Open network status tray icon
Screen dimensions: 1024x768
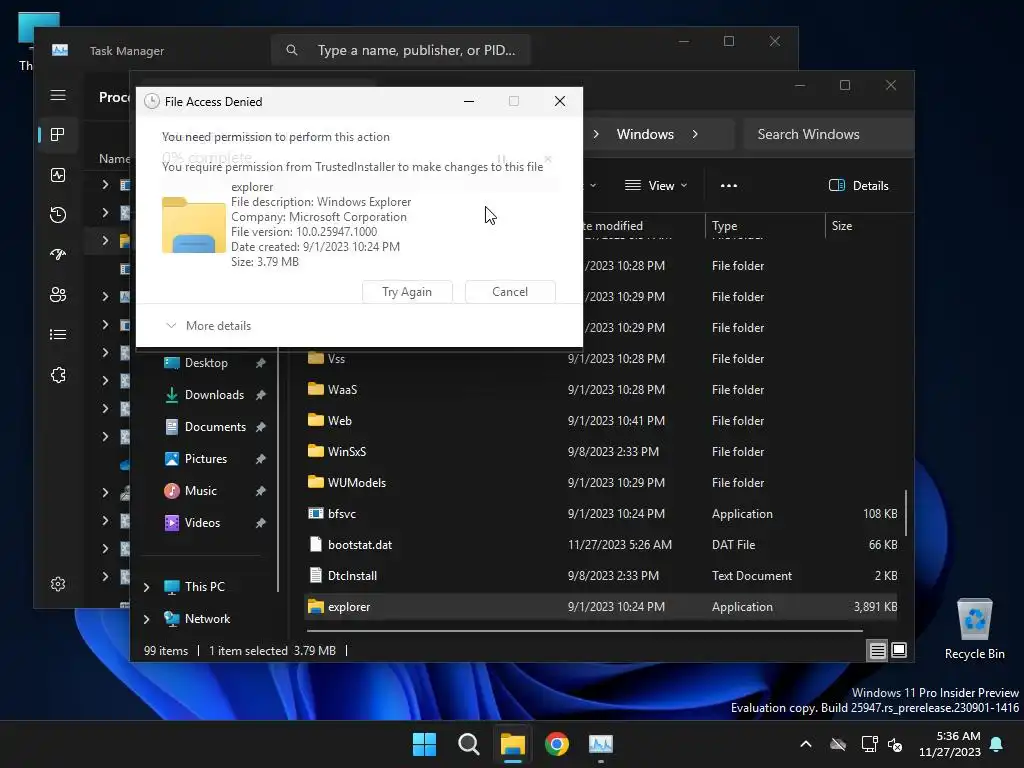(x=869, y=744)
